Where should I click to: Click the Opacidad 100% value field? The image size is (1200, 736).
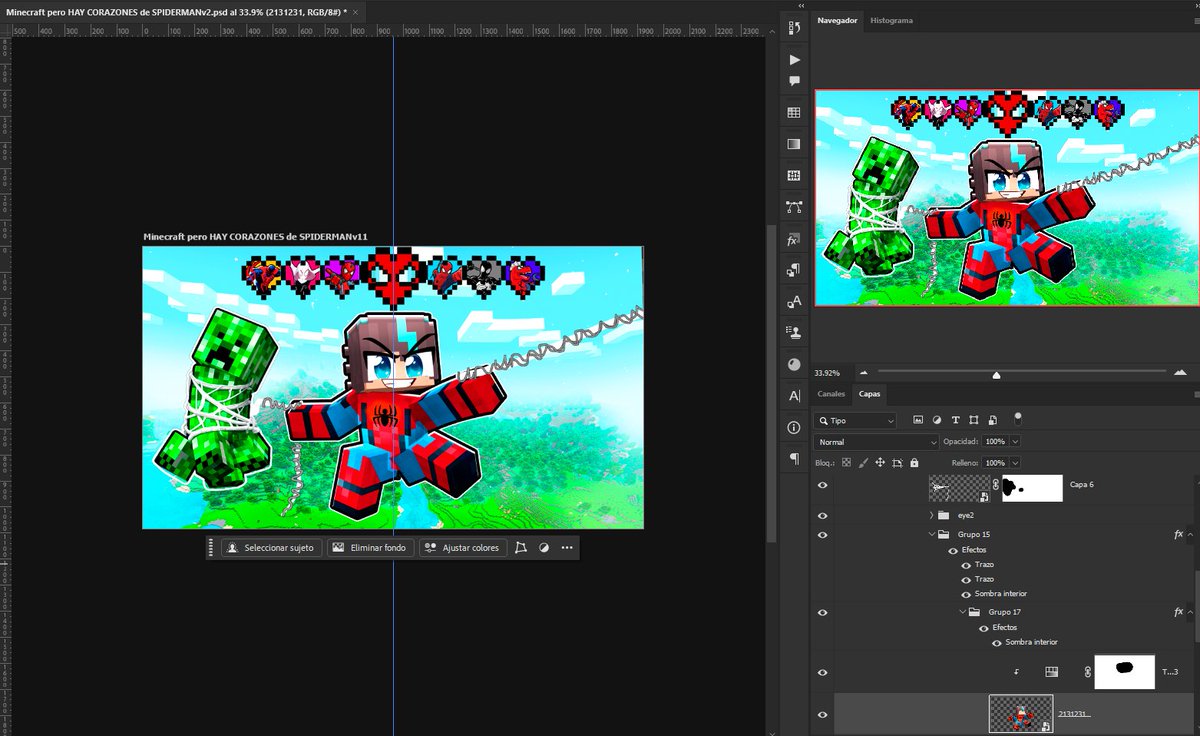(995, 441)
